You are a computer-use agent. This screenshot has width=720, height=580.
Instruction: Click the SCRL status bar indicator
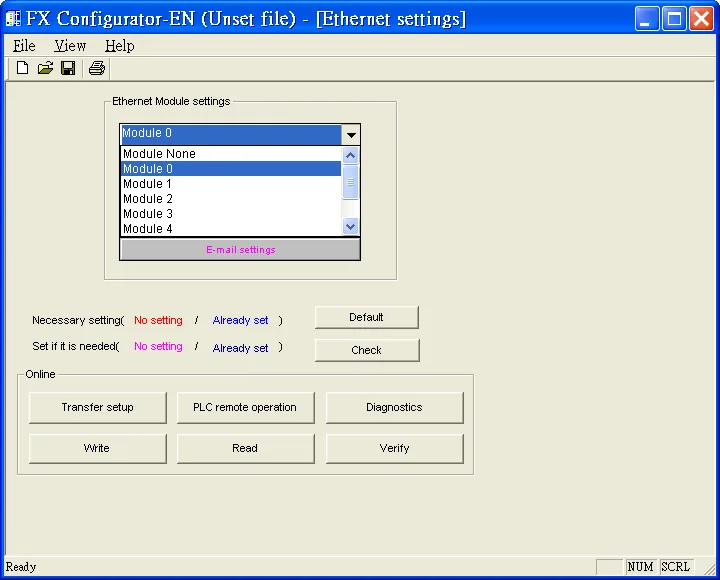(x=675, y=567)
